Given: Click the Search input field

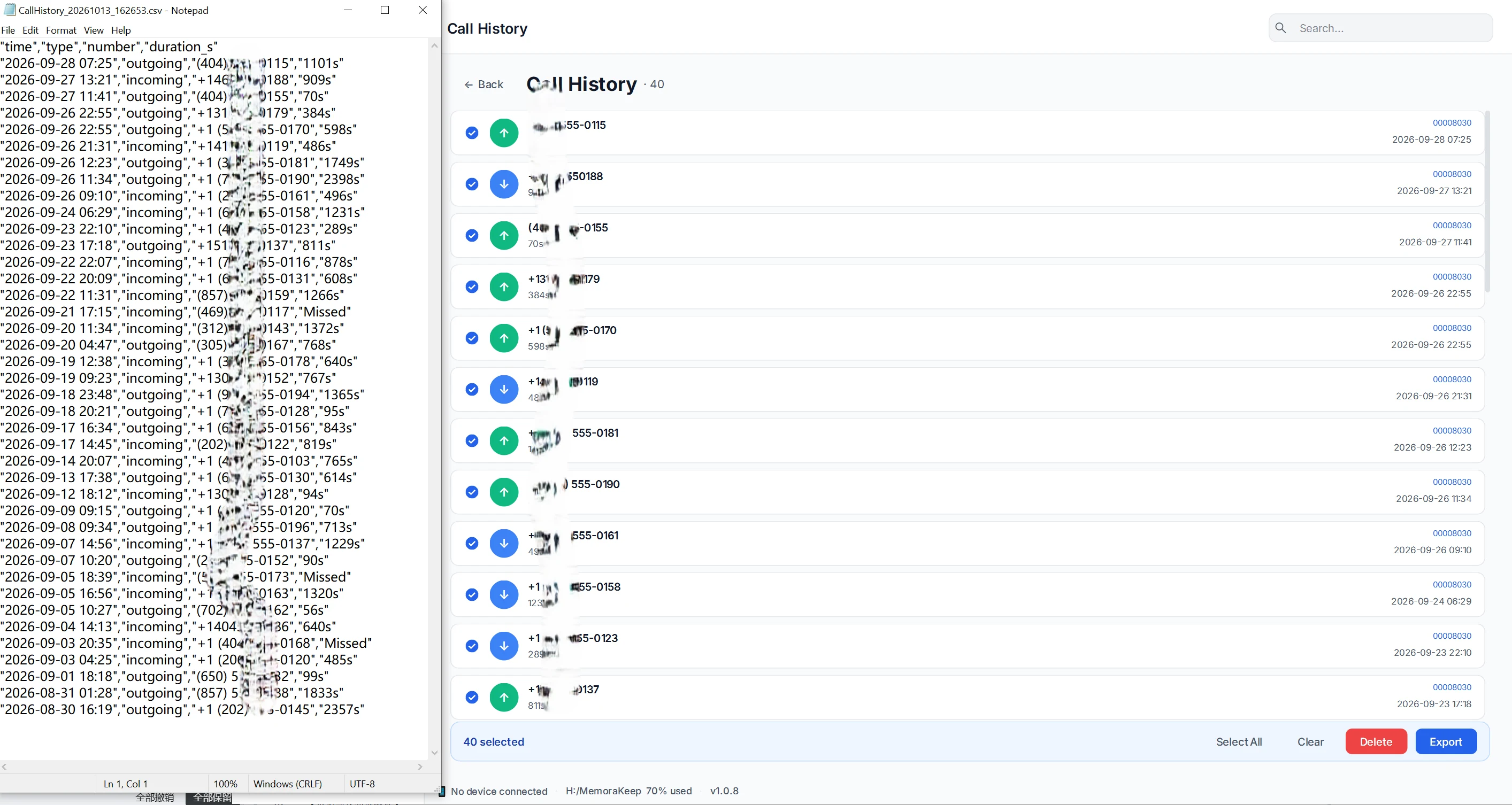Looking at the screenshot, I should [x=1380, y=28].
